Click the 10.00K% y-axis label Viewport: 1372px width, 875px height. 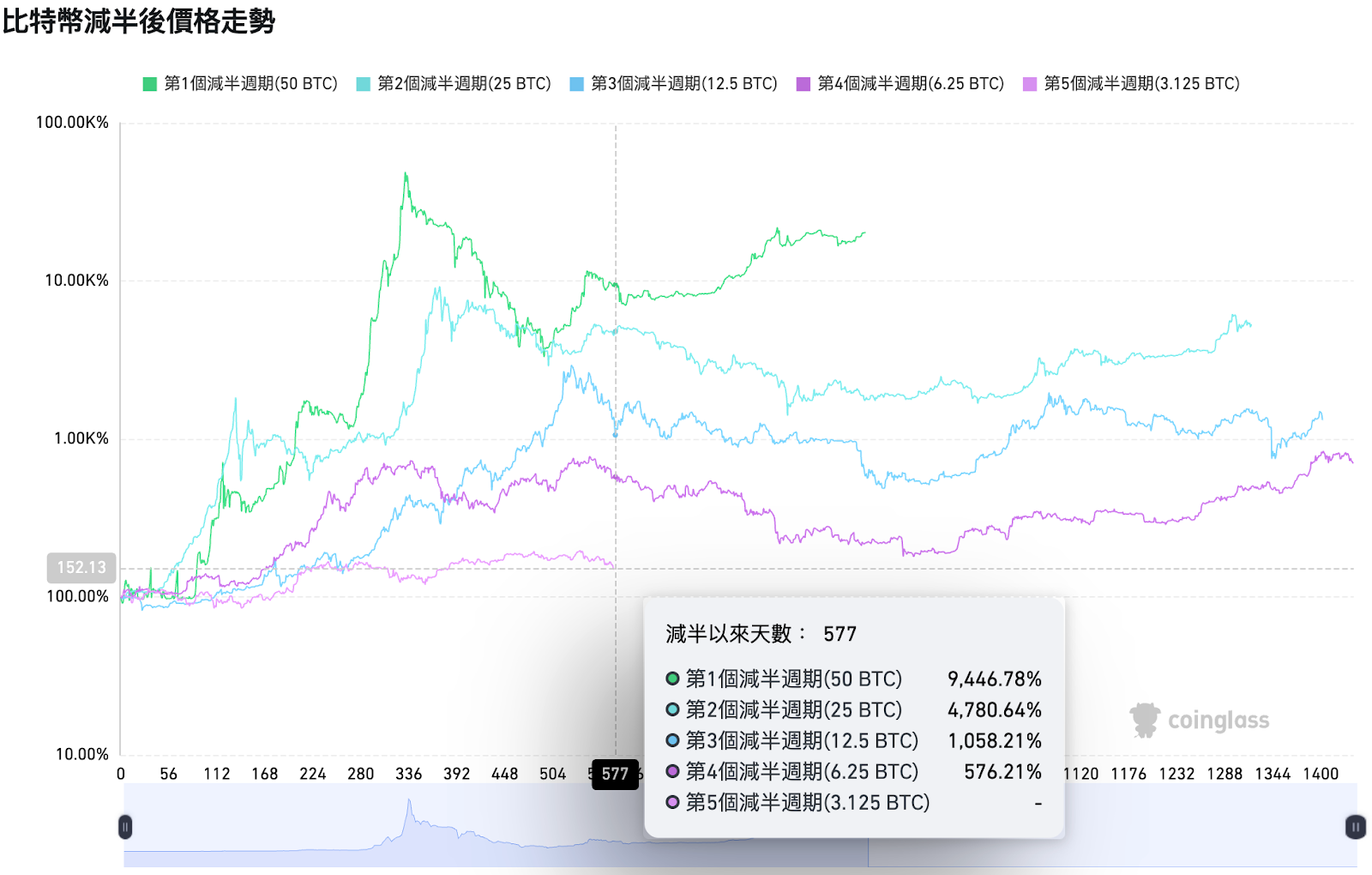click(76, 281)
